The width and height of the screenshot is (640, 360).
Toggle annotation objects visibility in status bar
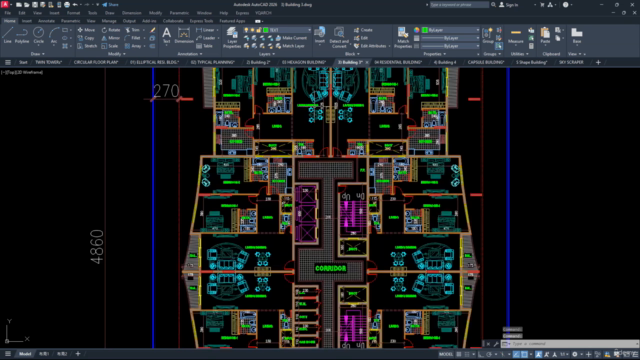point(539,354)
